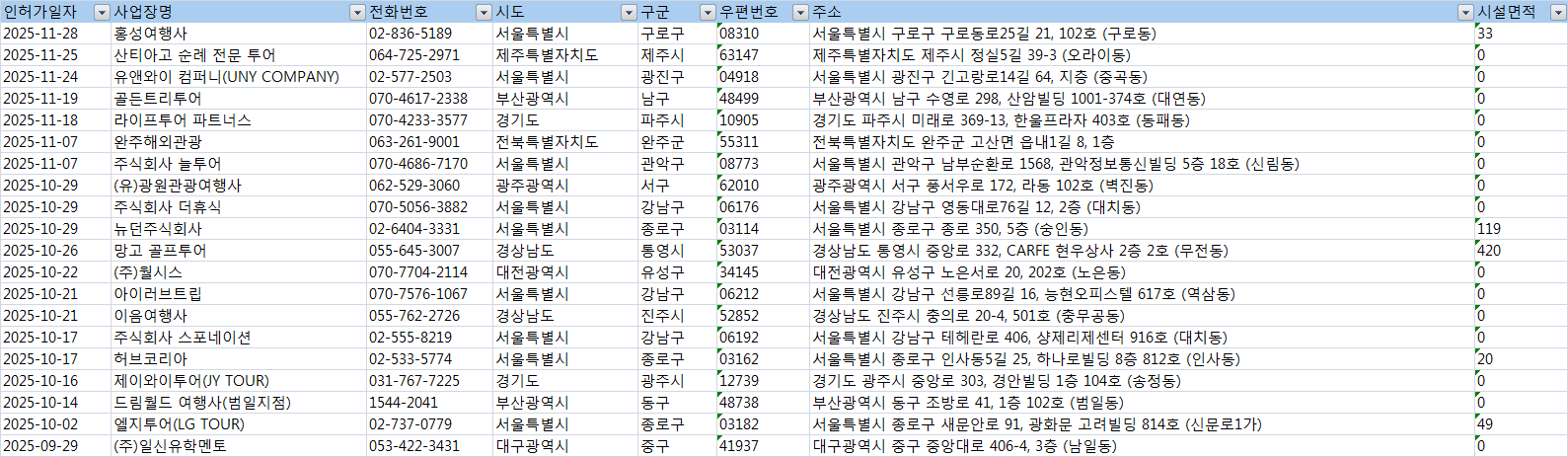Click the 테헤란로 406 샹제리제센터 address cell
Image resolution: width=1568 pixels, height=457 pixels.
1142,338
